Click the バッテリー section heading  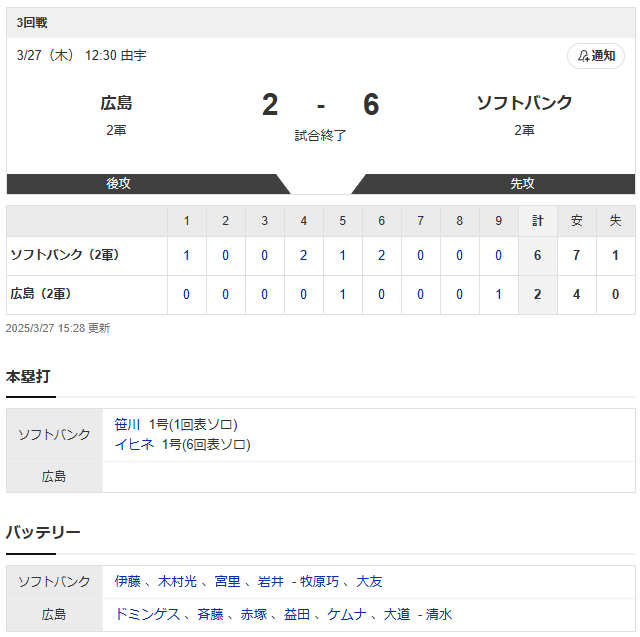tap(43, 533)
